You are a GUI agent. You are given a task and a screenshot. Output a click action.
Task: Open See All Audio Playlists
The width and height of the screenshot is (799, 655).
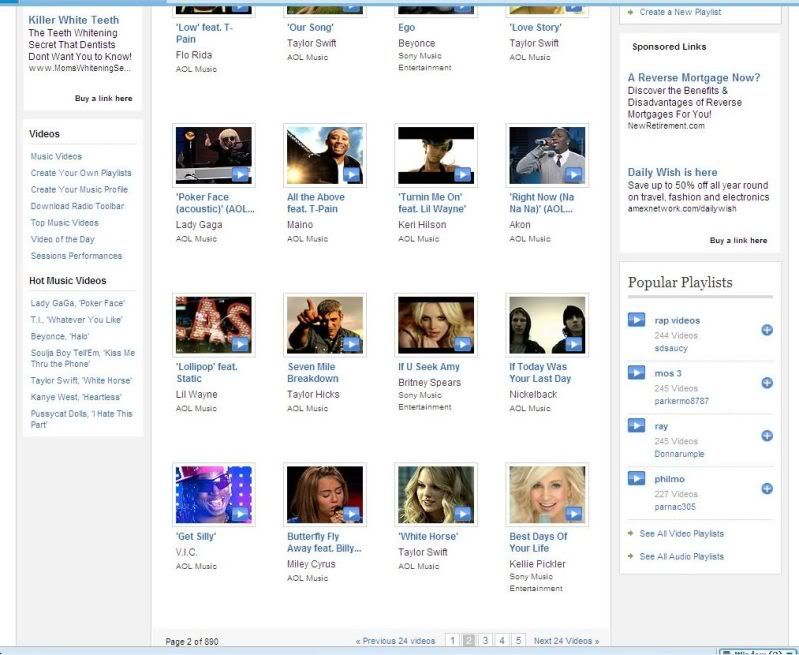[681, 557]
